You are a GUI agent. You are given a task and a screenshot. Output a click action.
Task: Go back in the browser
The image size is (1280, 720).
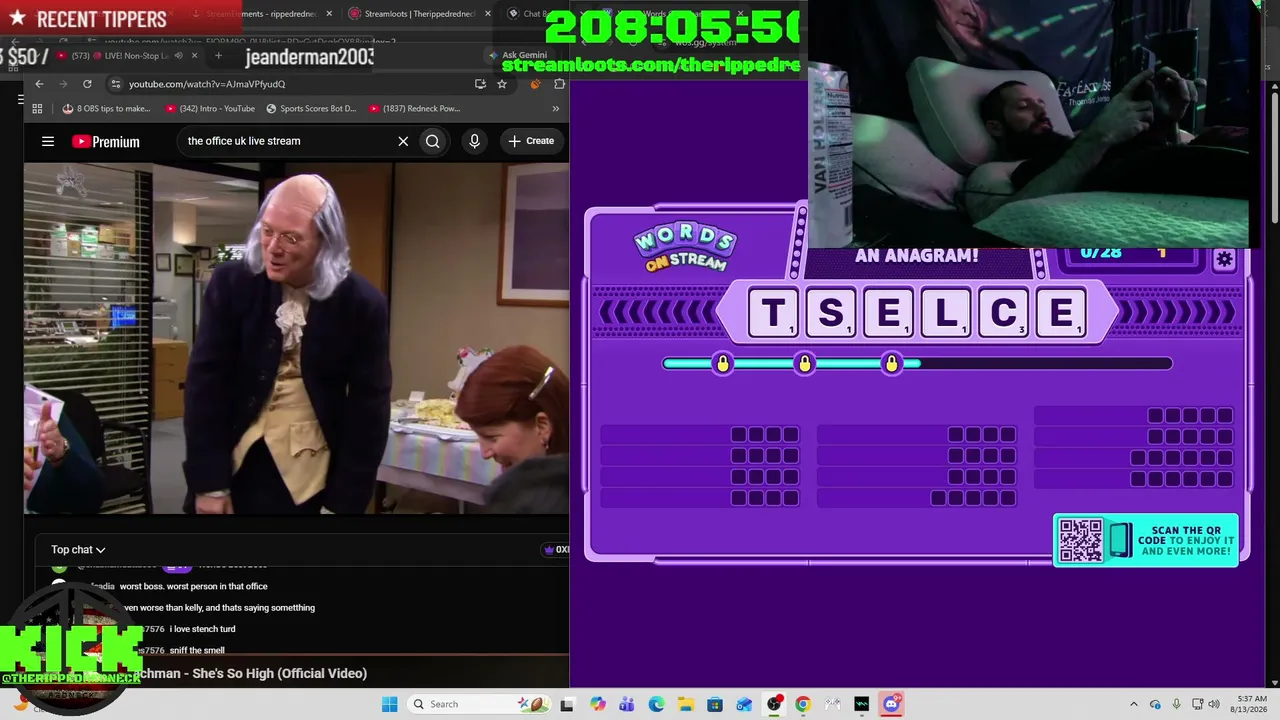tap(39, 84)
